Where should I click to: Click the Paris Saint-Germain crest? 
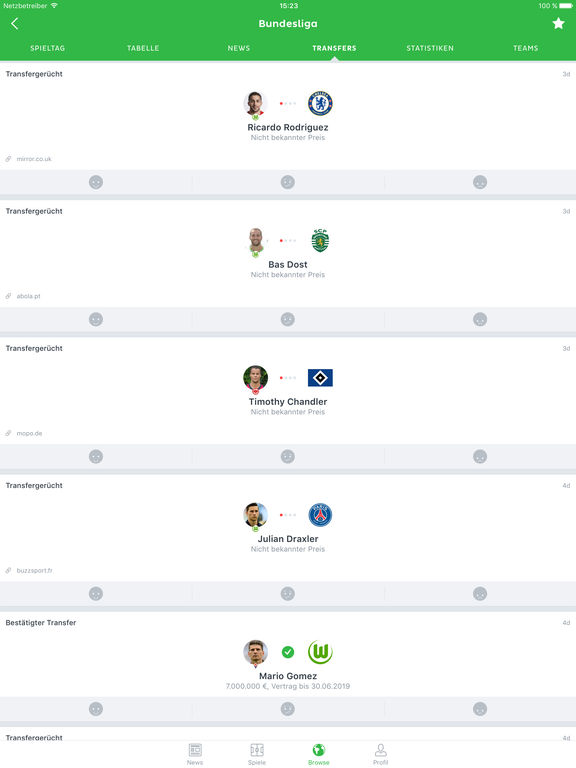click(320, 515)
